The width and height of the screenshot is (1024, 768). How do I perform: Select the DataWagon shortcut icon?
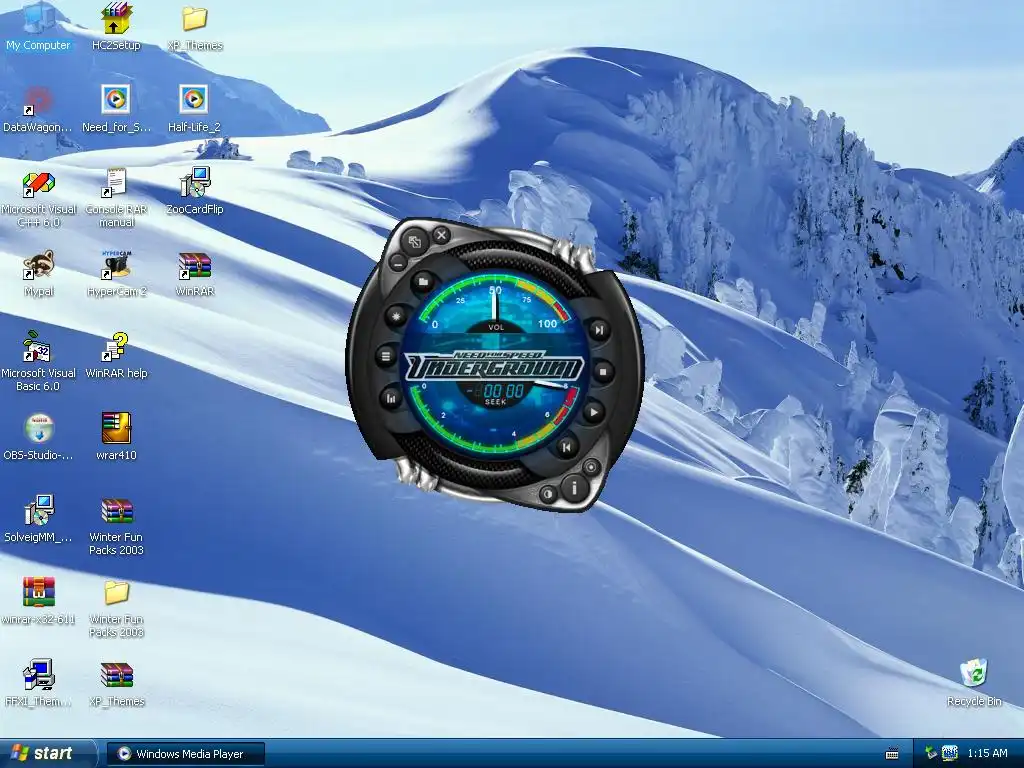click(x=38, y=110)
